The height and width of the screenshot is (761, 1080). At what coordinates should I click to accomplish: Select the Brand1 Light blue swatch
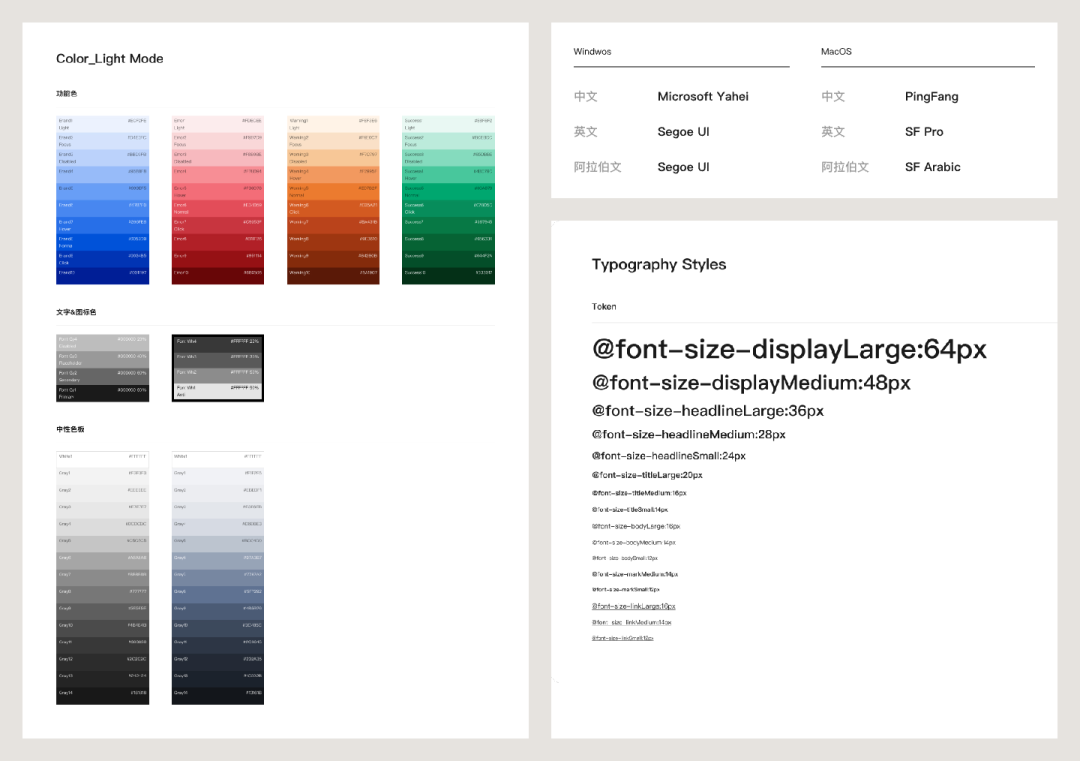coord(103,124)
